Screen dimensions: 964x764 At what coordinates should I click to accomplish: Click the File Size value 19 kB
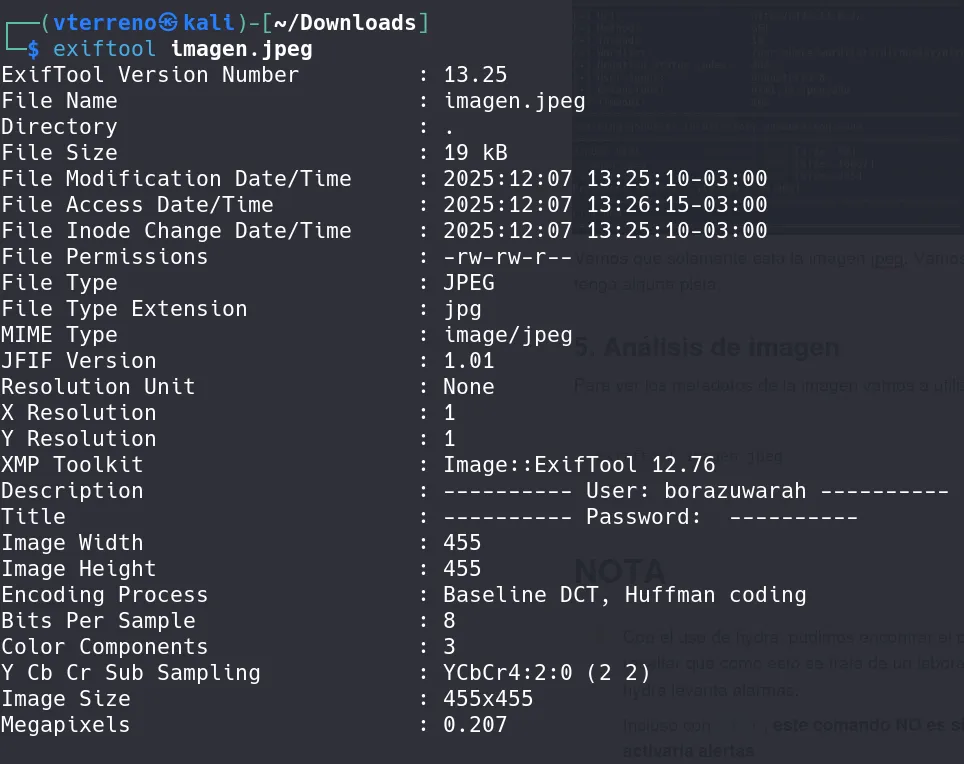tap(475, 153)
